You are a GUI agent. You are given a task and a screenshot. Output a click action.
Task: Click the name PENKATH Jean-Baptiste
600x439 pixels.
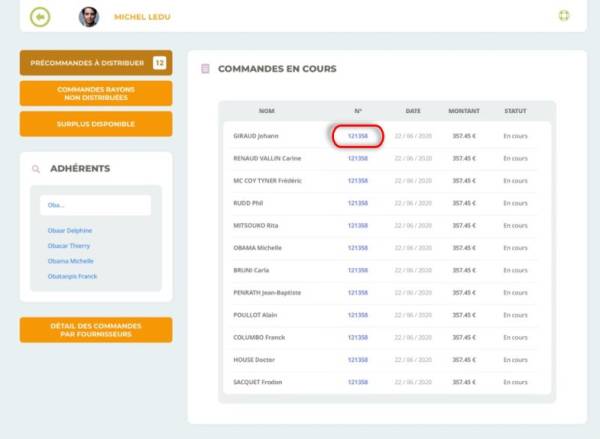tap(267, 293)
